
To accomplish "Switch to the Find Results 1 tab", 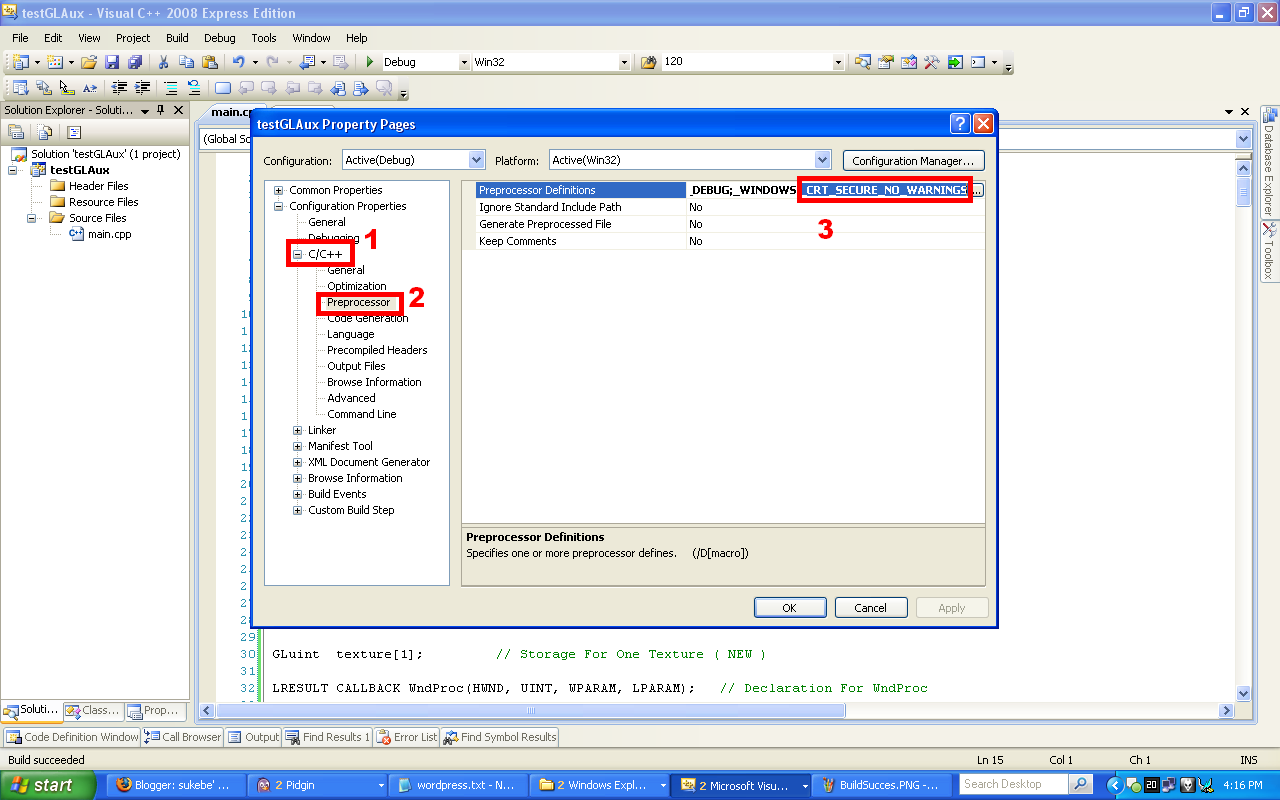I will pos(328,737).
